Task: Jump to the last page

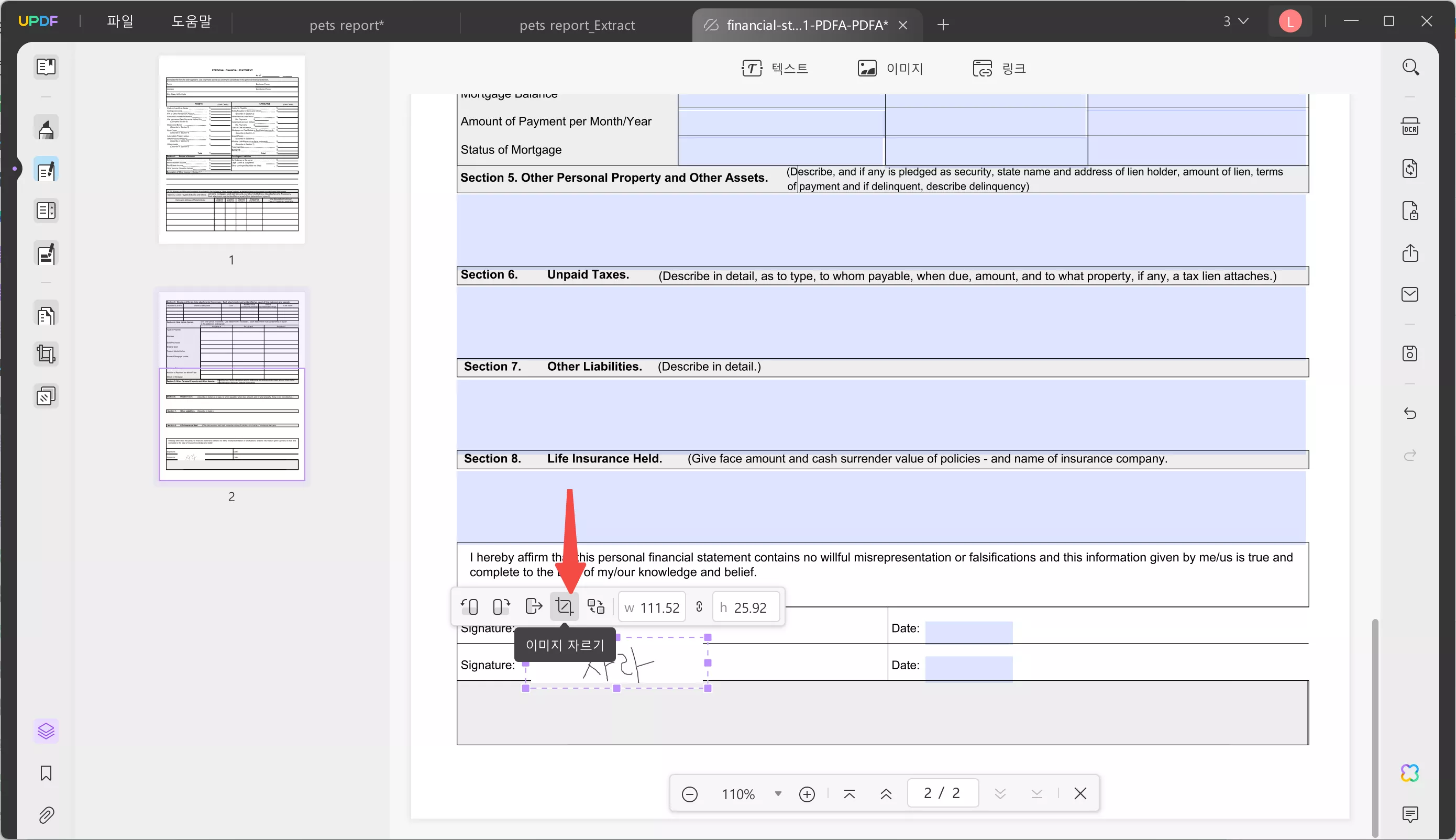Action: [1036, 794]
